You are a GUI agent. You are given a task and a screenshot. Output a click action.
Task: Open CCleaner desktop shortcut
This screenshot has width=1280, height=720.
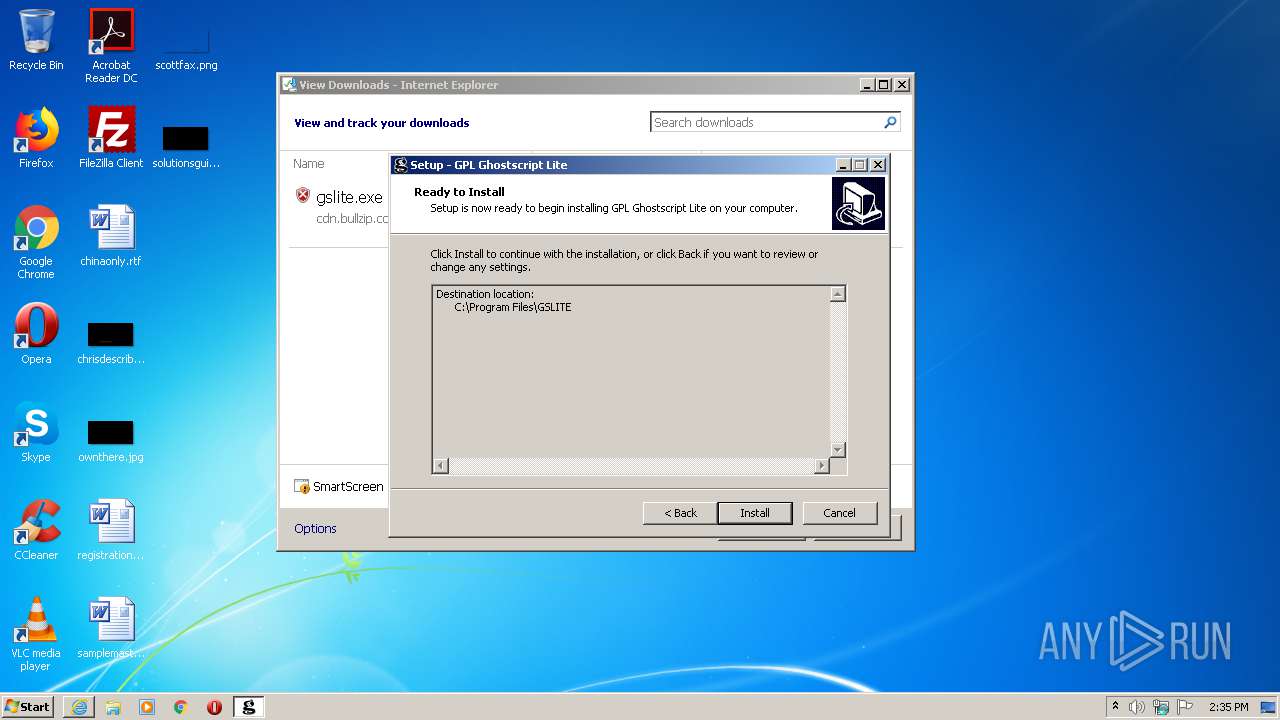pyautogui.click(x=36, y=530)
